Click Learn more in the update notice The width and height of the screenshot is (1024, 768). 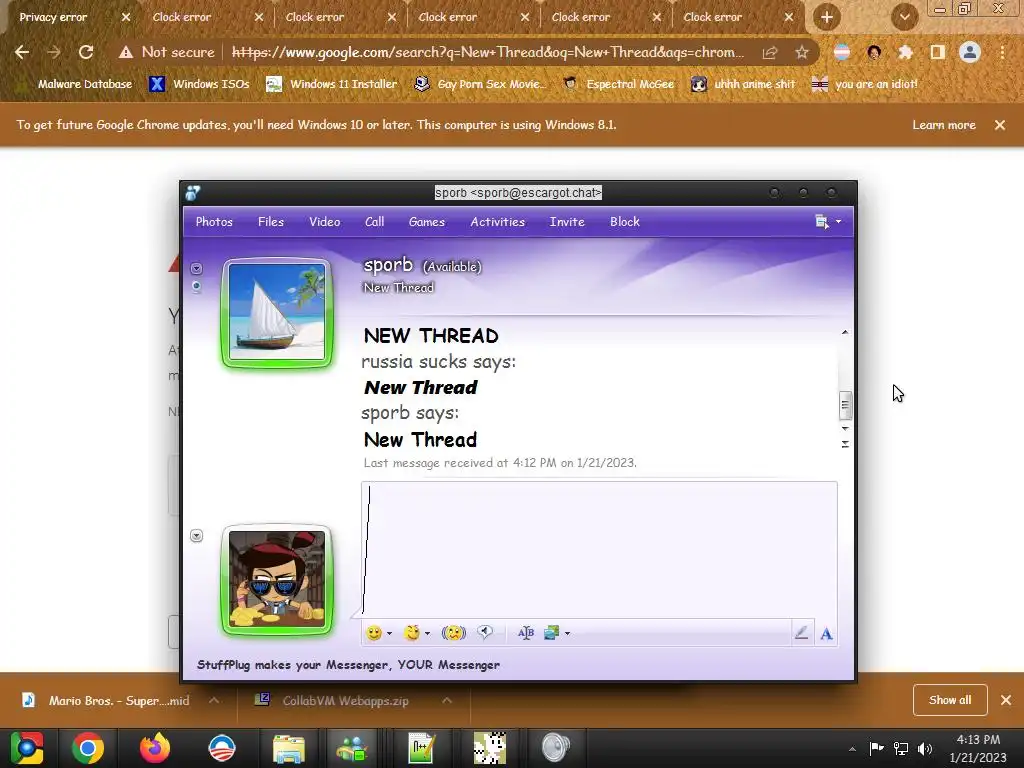coord(944,125)
